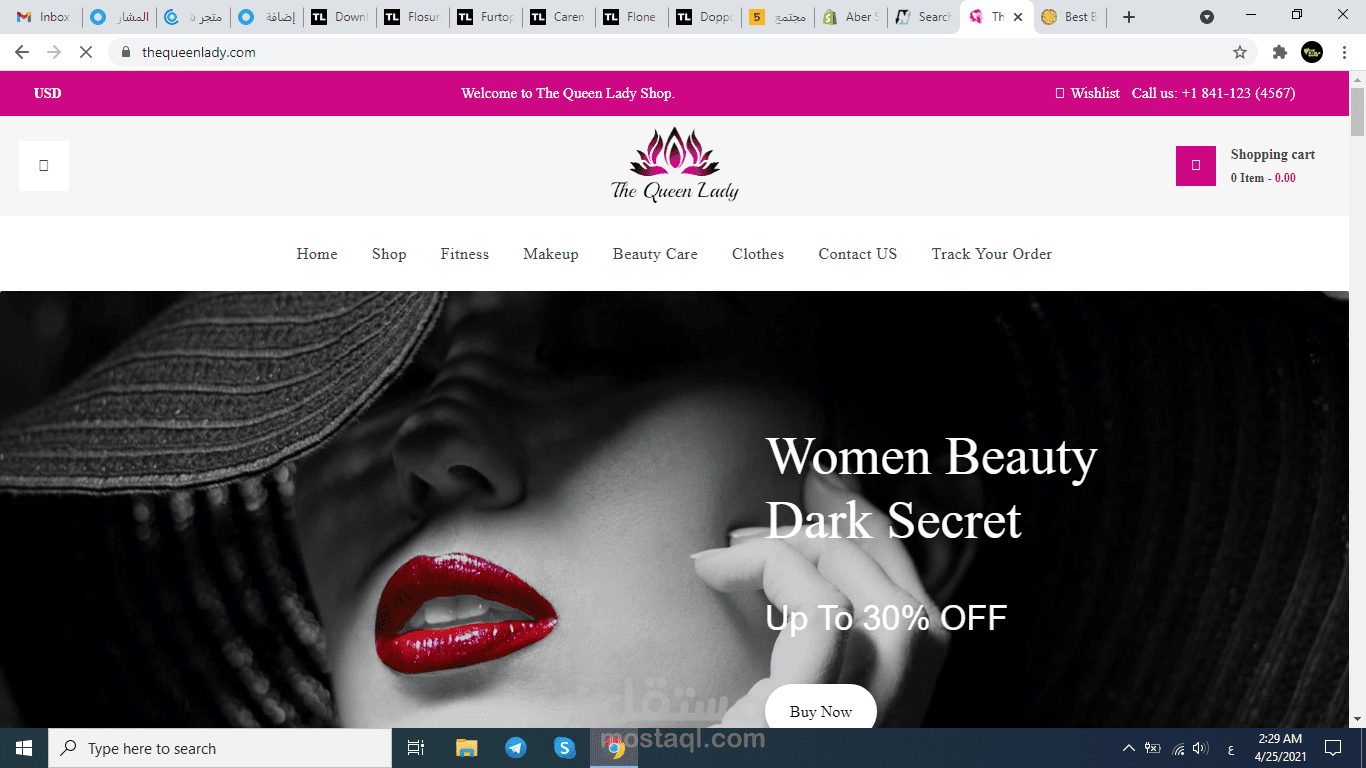
Task: Click the battery status tray icon
Action: pyautogui.click(x=1153, y=748)
